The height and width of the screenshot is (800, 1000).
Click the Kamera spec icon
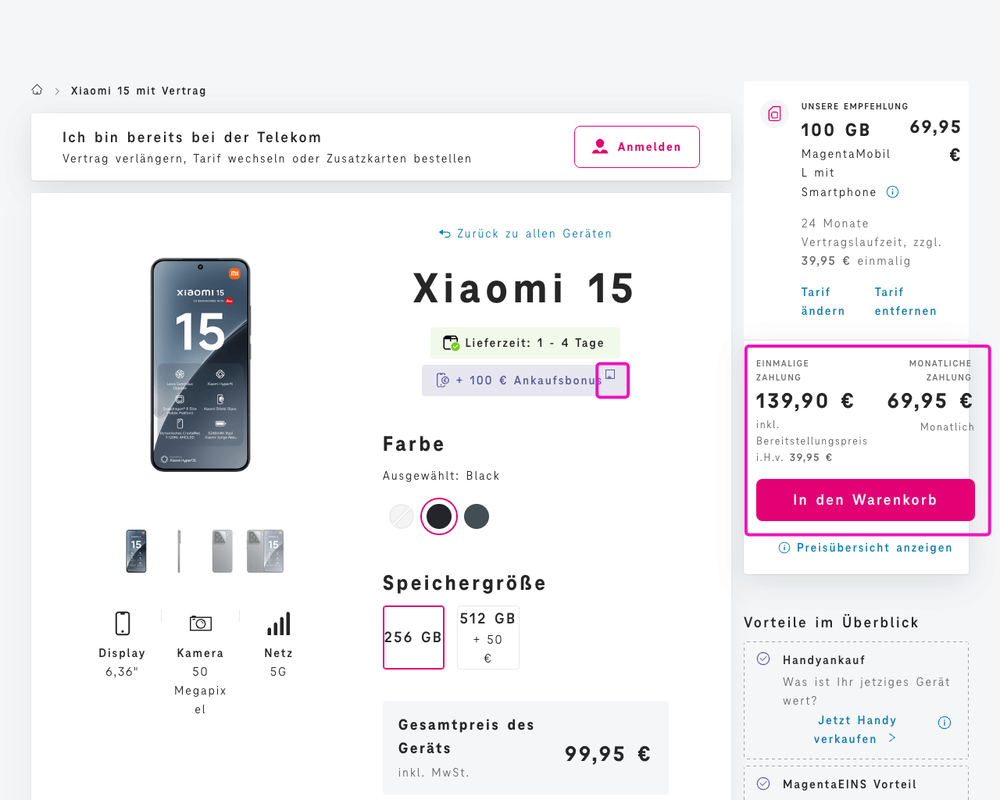pos(200,622)
